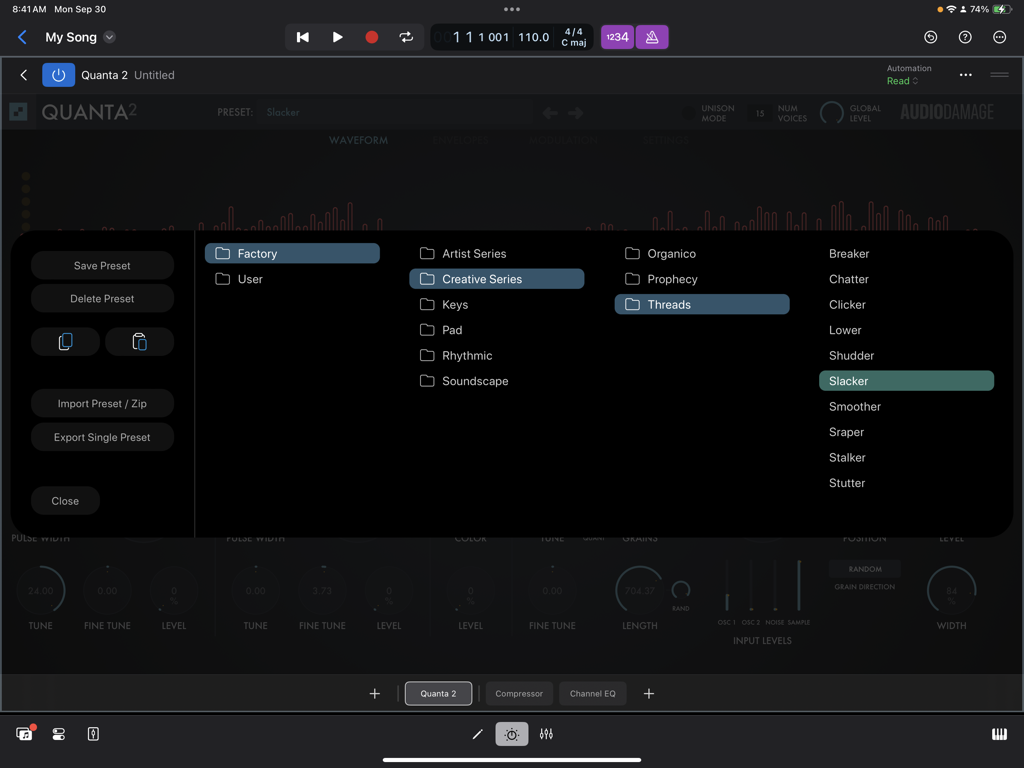Paste a preset using the clipboard icon
Viewport: 1024px width, 768px height.
point(140,341)
